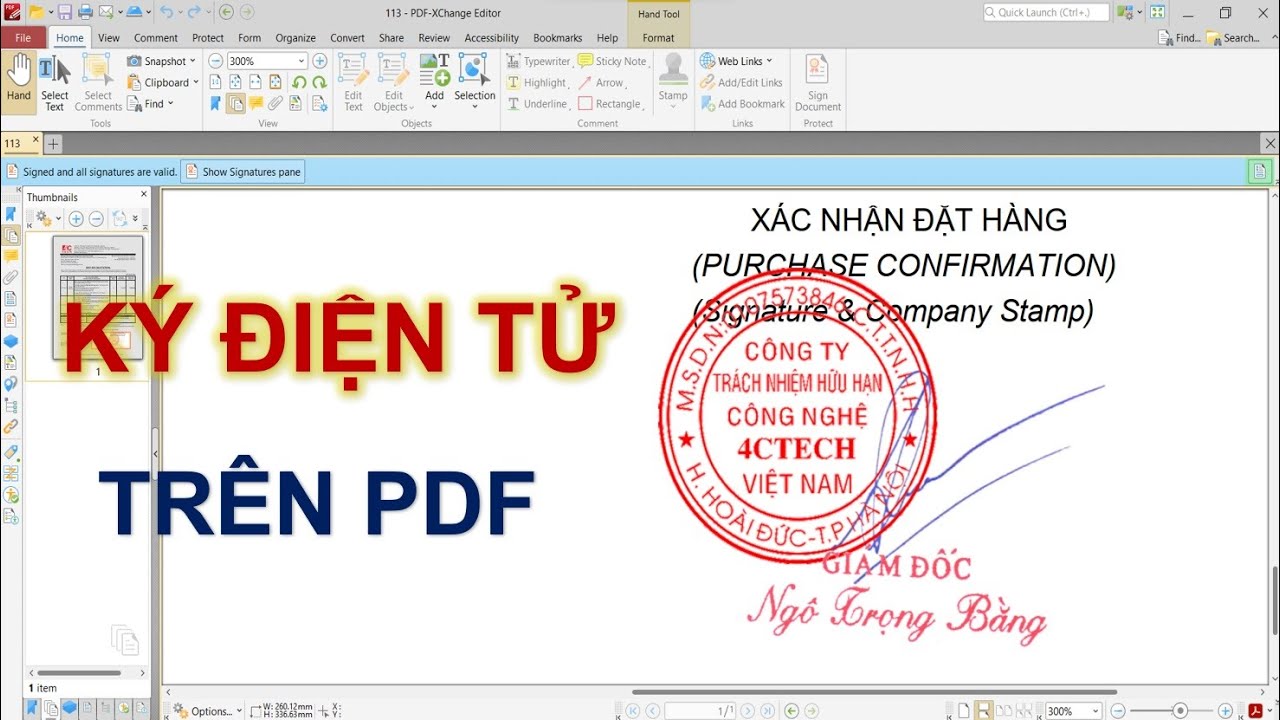The height and width of the screenshot is (720, 1280).
Task: Click the Save icon in quick access toolbar
Action: point(65,12)
